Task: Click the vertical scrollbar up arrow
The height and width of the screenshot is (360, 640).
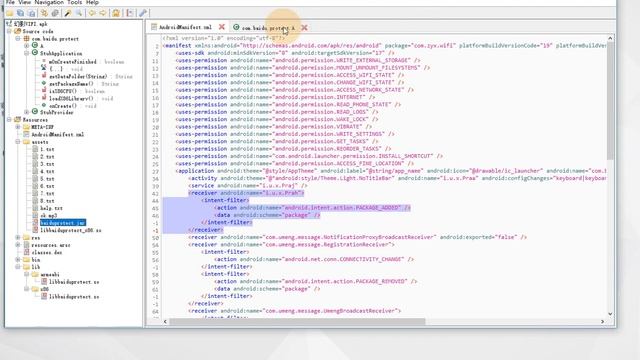Action: [610, 38]
